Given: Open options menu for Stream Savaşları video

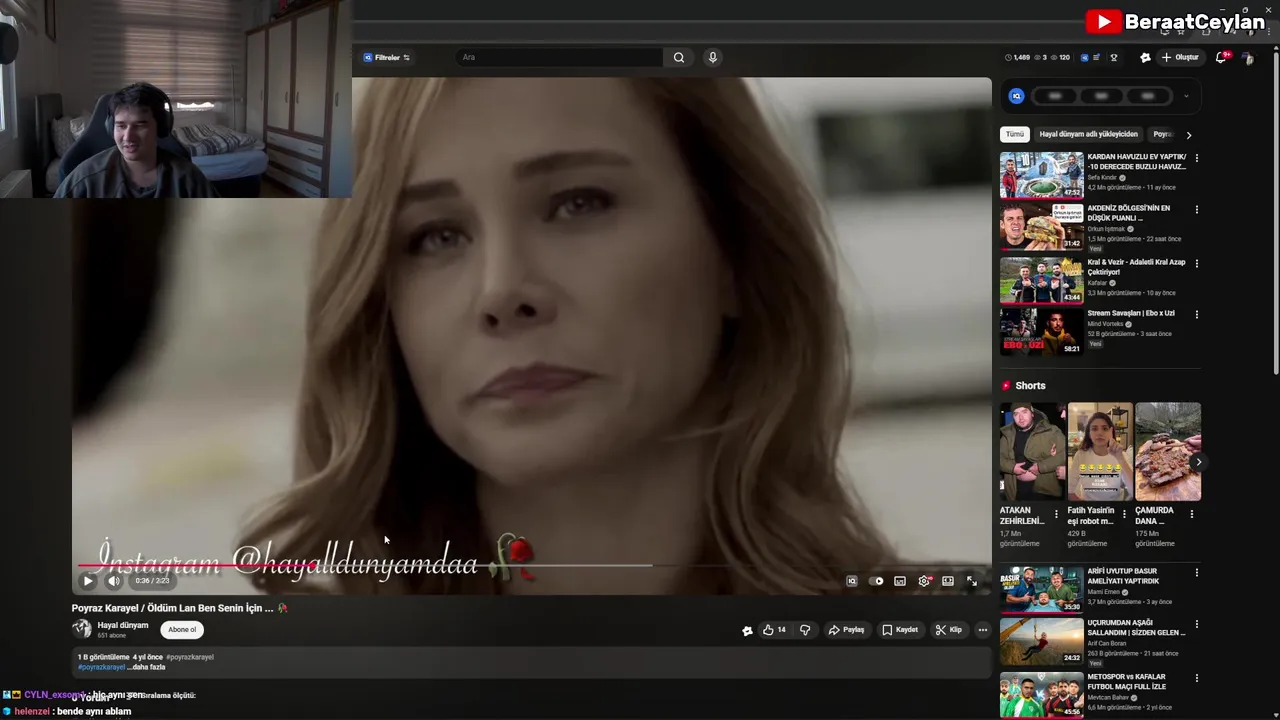Looking at the screenshot, I should tap(1196, 314).
